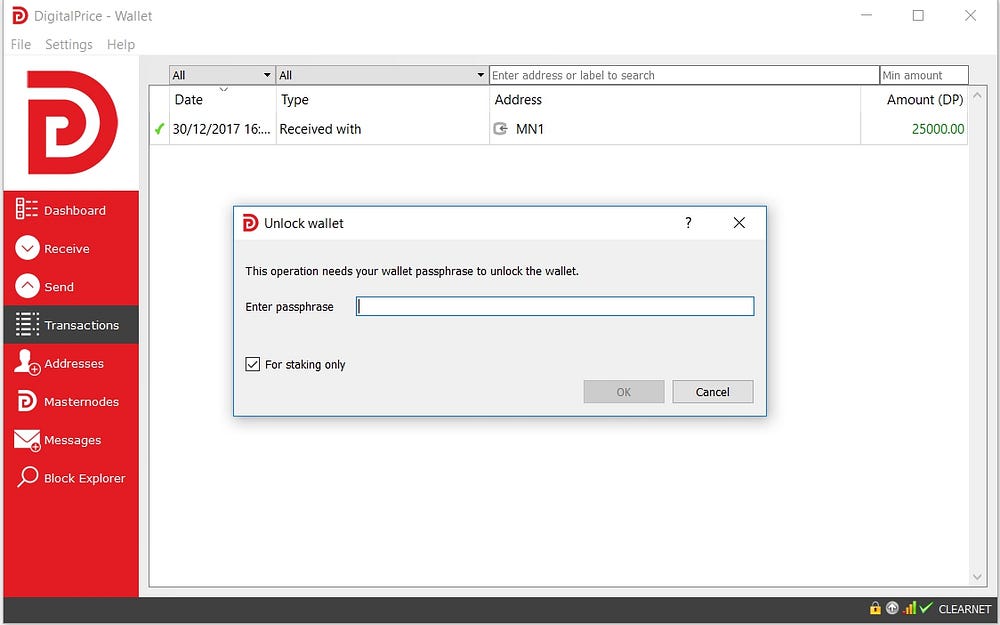Click the DigitalPrice icon in dialog title
1000x625 pixels.
[250, 223]
